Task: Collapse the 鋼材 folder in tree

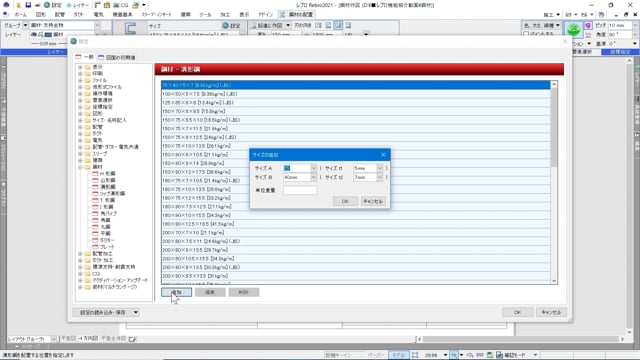Action: [x=80, y=167]
